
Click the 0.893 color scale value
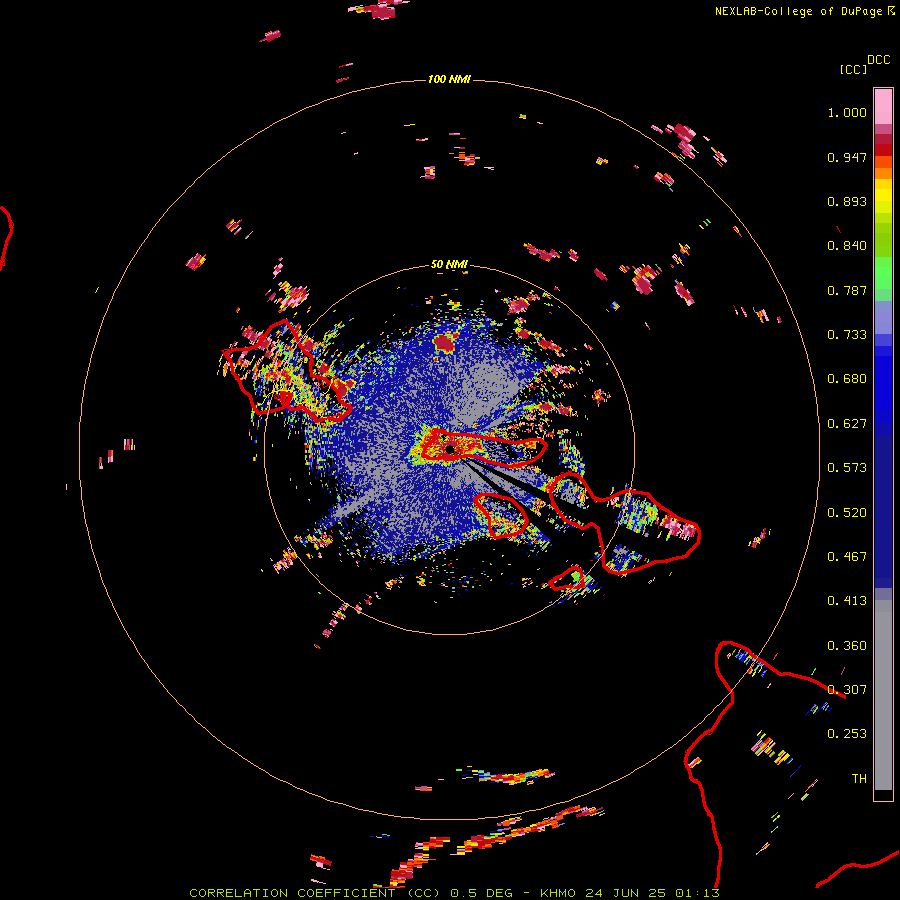847,201
